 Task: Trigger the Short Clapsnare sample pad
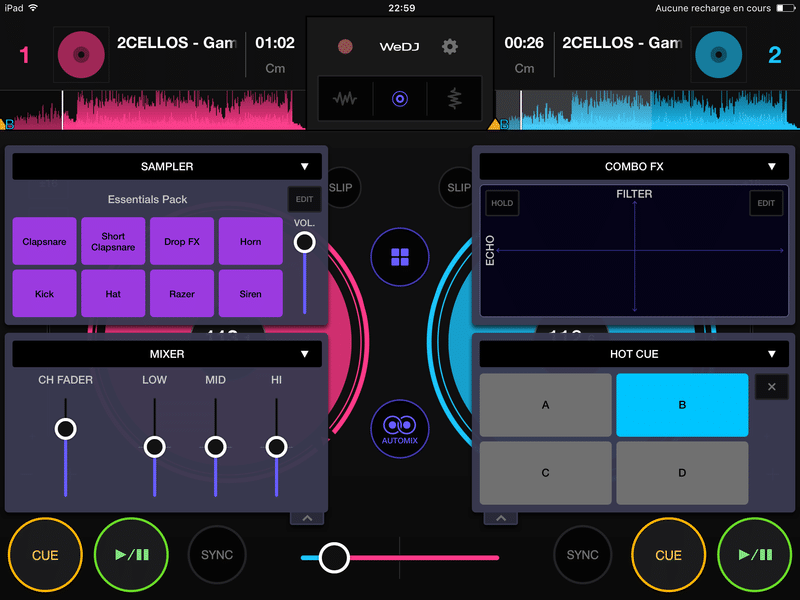pos(113,241)
